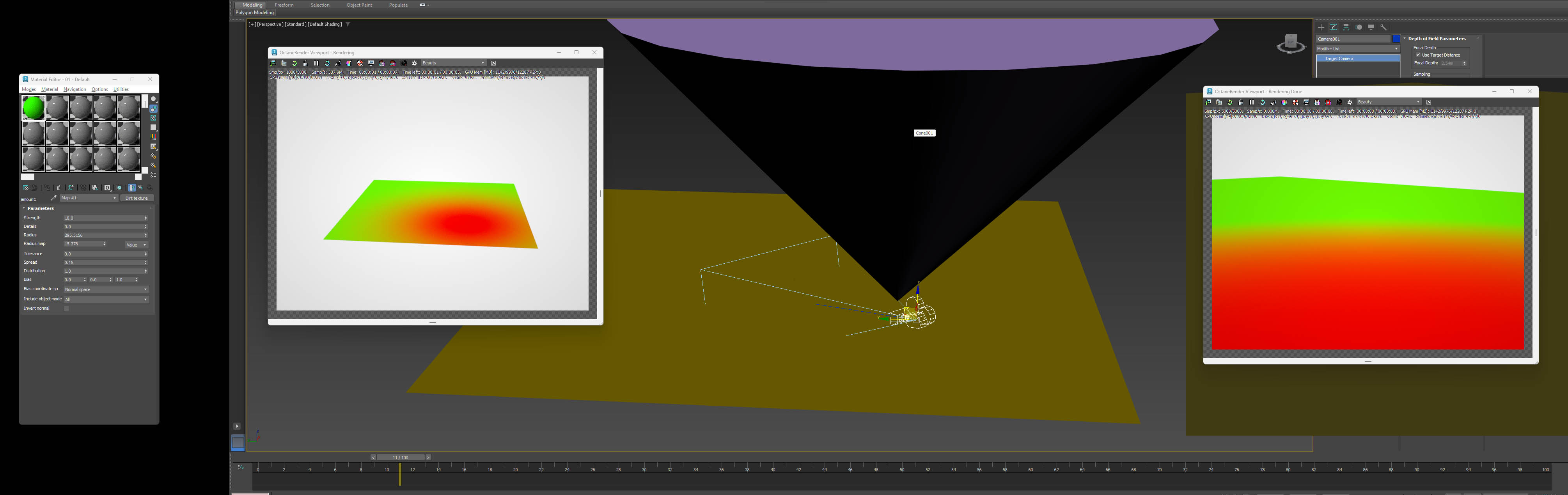This screenshot has width=1568, height=495.
Task: Open Bias coordinate space dropdown
Action: point(106,289)
